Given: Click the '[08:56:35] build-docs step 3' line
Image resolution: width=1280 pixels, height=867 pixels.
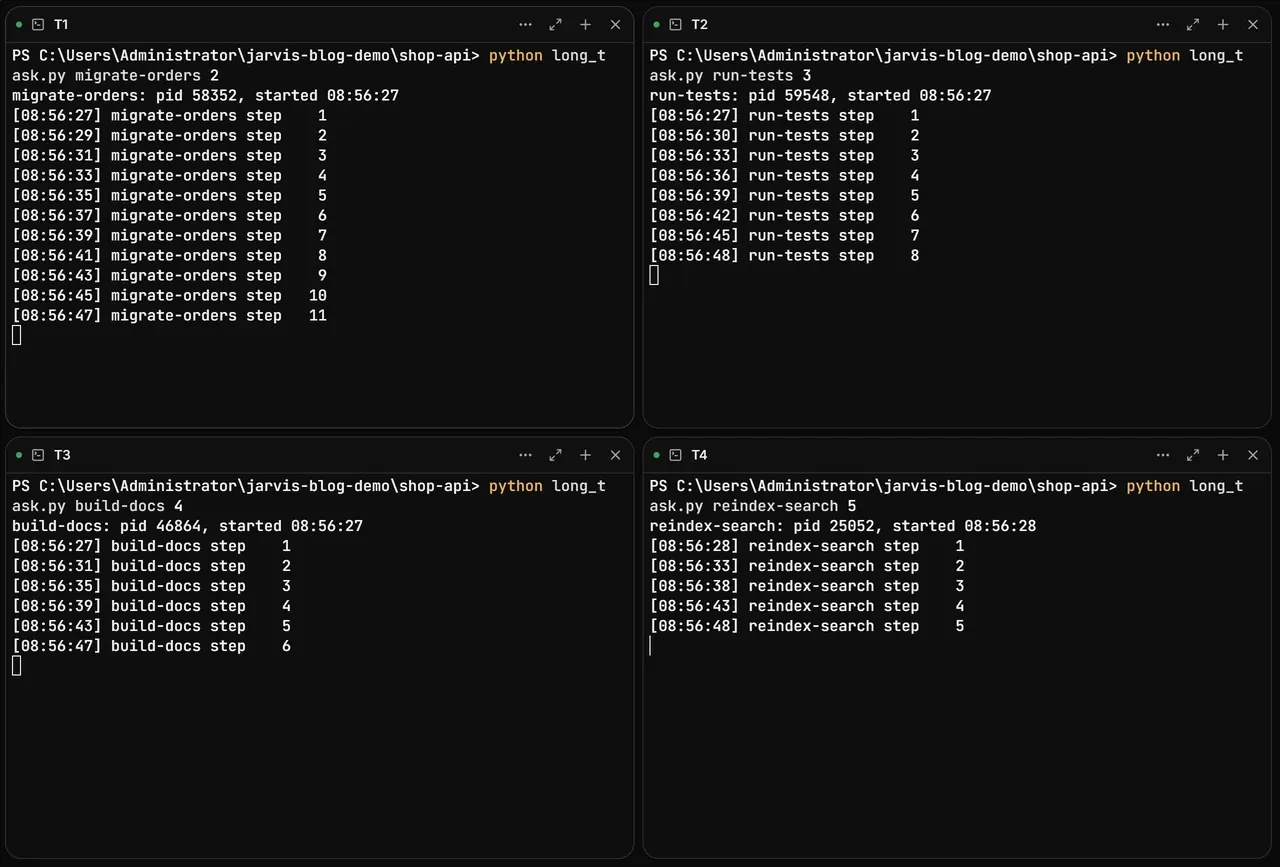Looking at the screenshot, I should coord(151,586).
